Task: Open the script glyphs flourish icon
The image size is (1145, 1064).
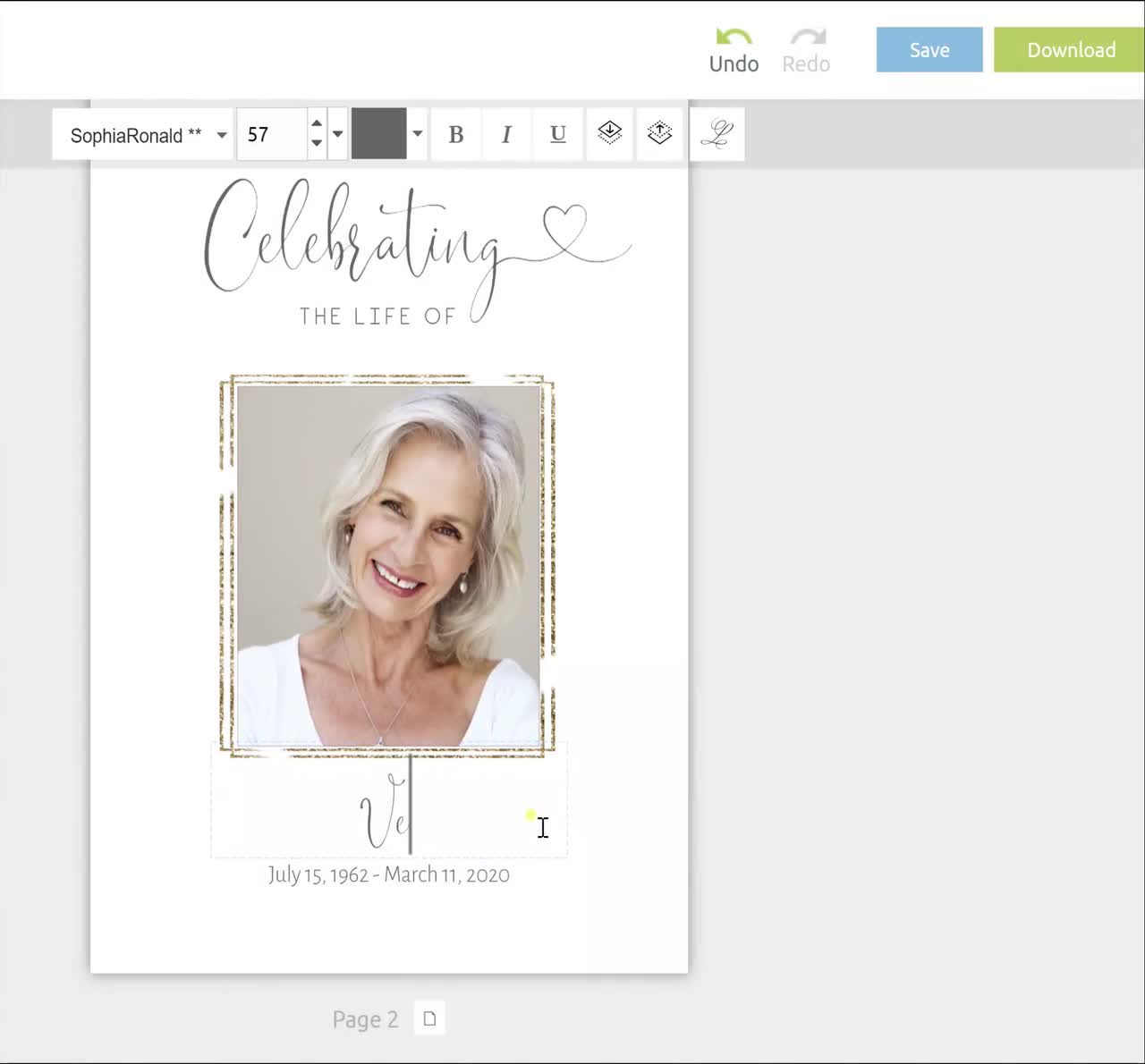Action: 717,135
